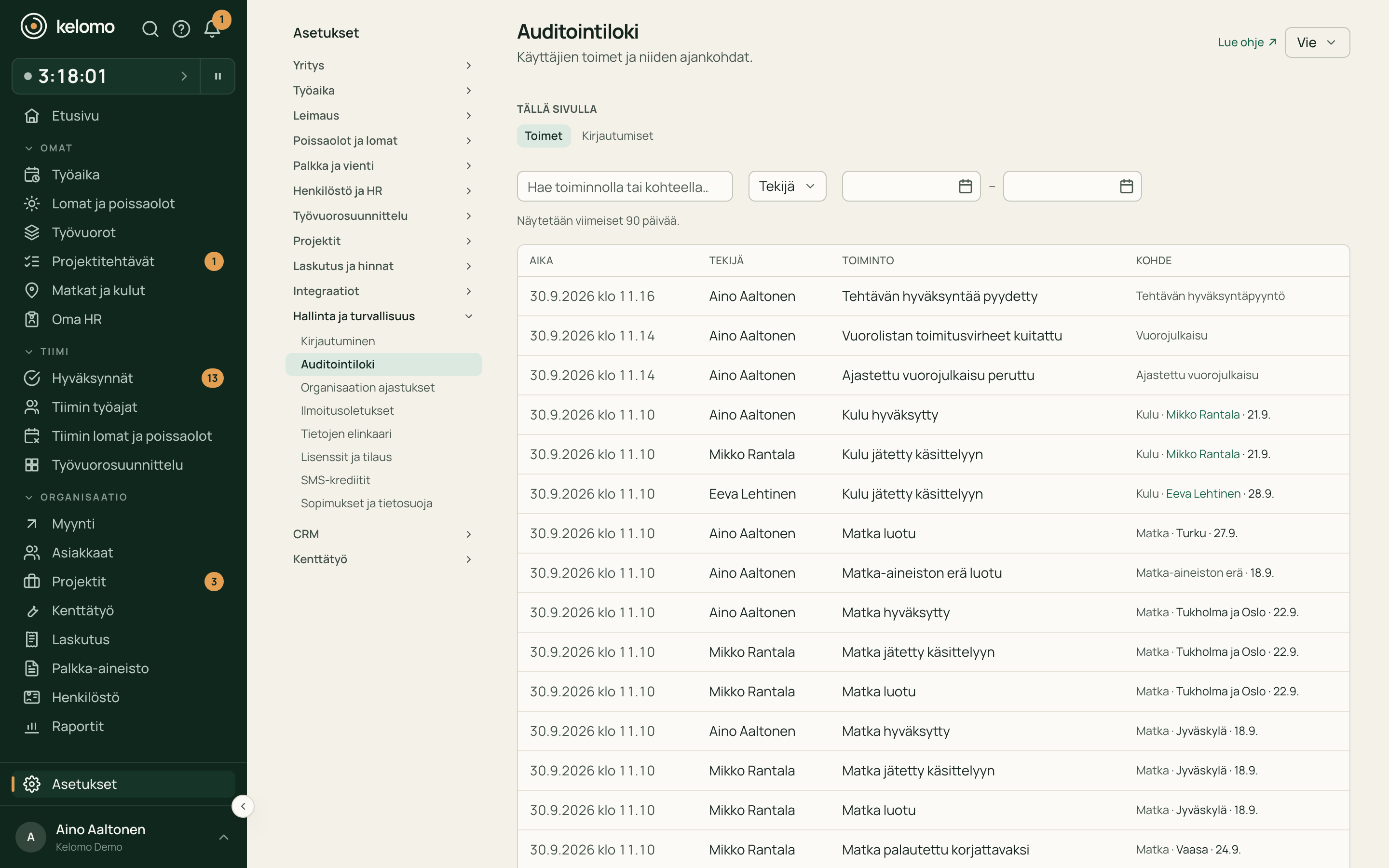Go to Etusivu home icon
The image size is (1389, 868).
tap(32, 115)
